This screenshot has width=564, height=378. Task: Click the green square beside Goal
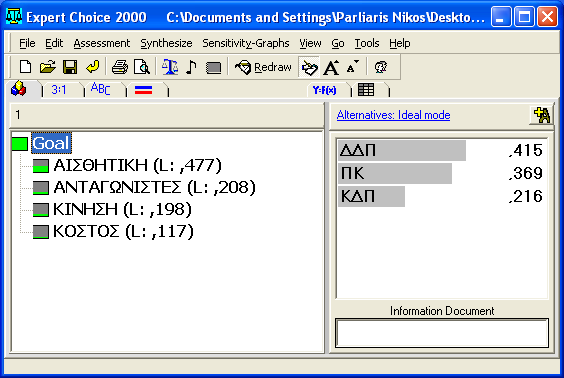20,144
